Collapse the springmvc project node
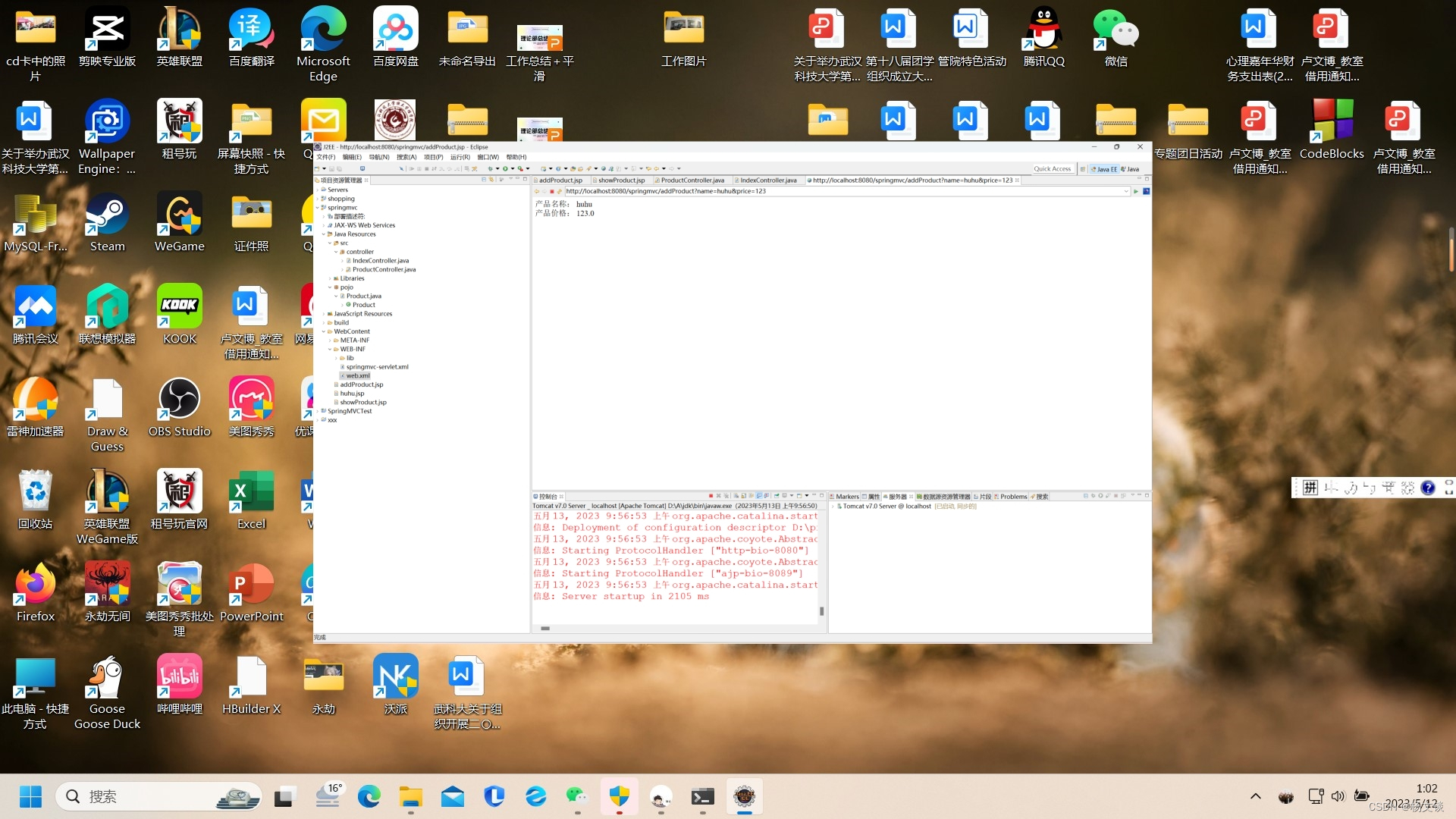 [x=317, y=208]
